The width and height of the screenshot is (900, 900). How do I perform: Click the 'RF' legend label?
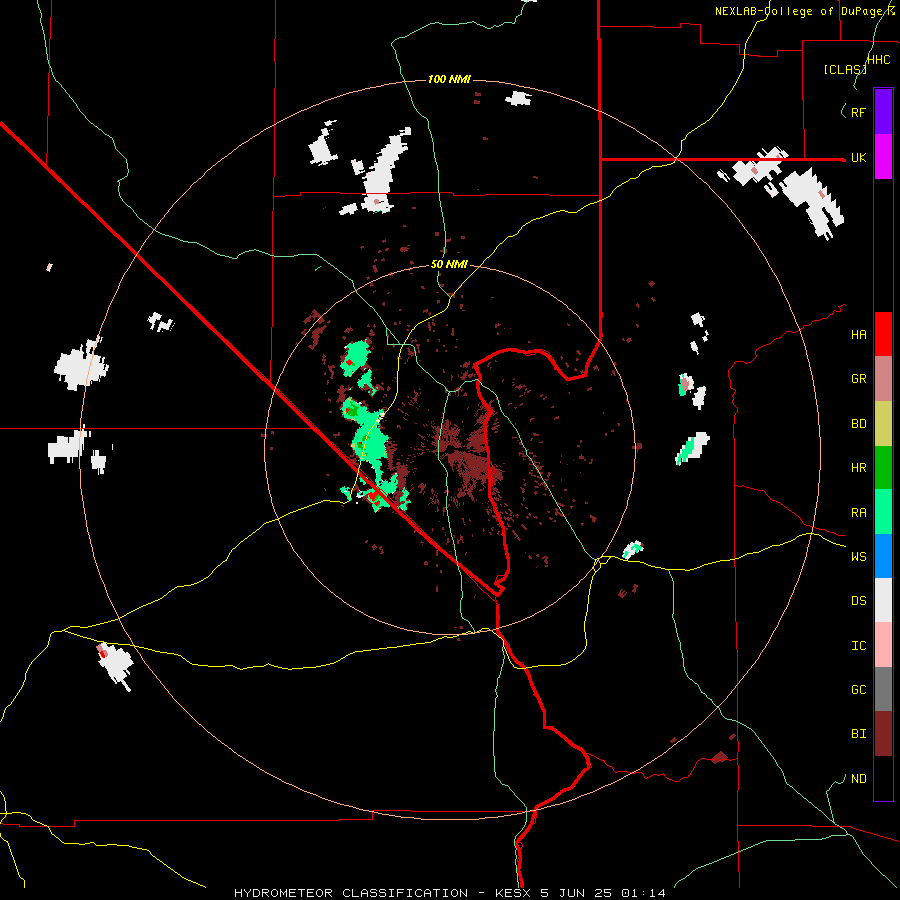pyautogui.click(x=858, y=112)
